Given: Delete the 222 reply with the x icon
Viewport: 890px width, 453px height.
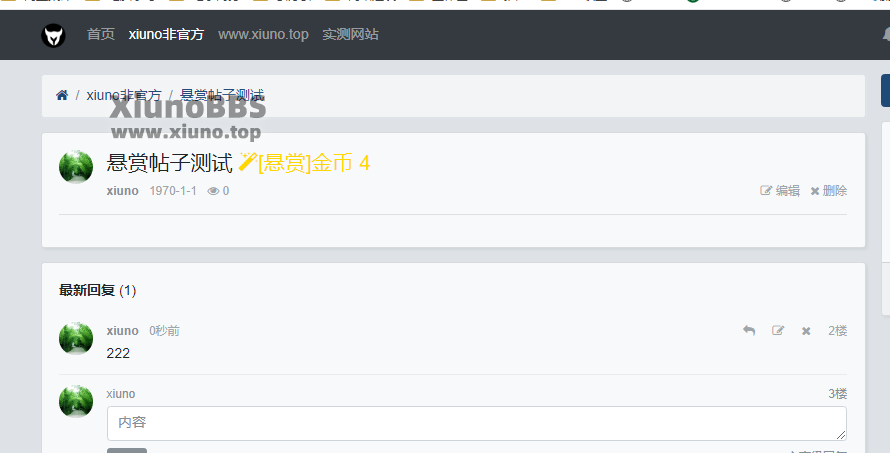Looking at the screenshot, I should (806, 331).
